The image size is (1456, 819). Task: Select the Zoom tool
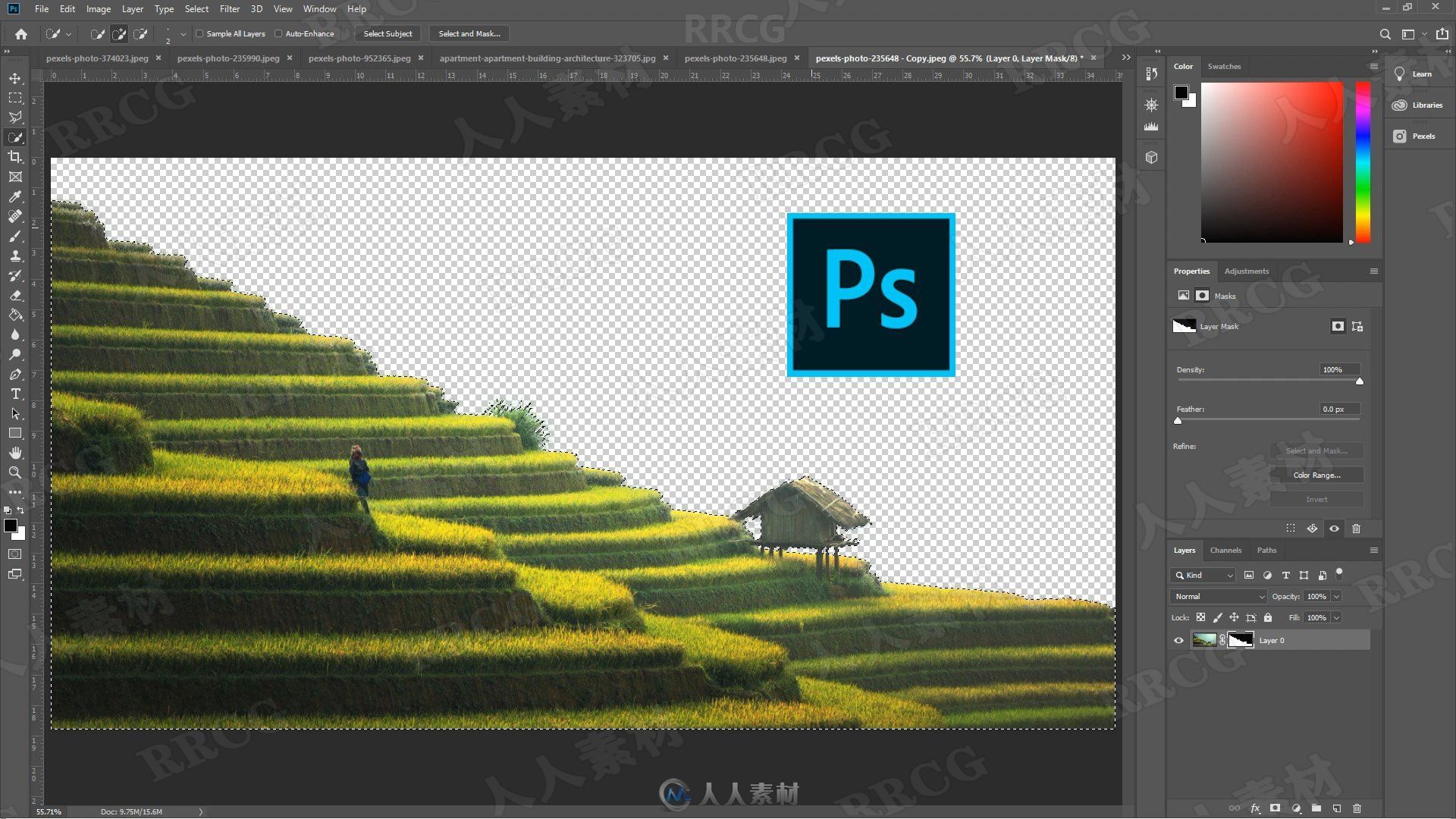point(15,472)
